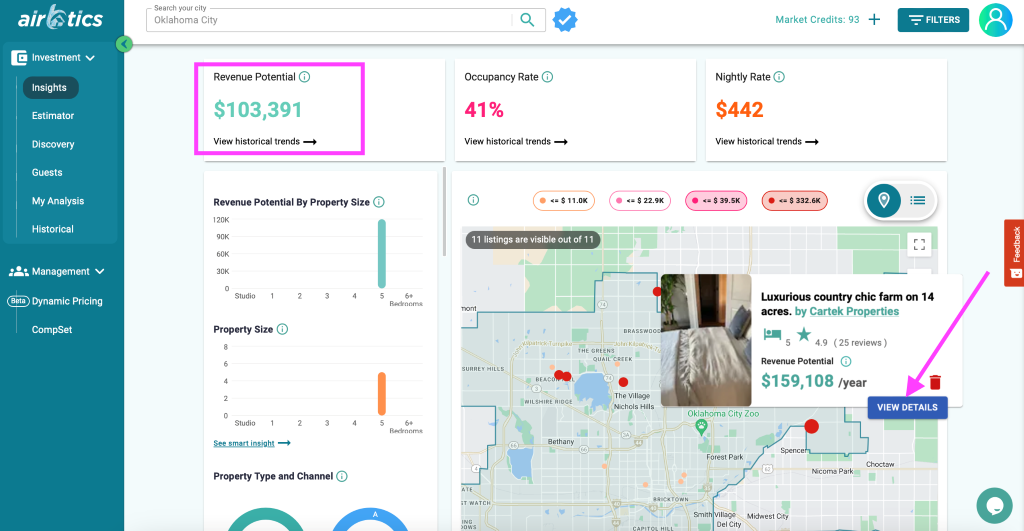This screenshot has width=1024, height=531.
Task: Add market credits with plus icon
Action: (x=874, y=20)
